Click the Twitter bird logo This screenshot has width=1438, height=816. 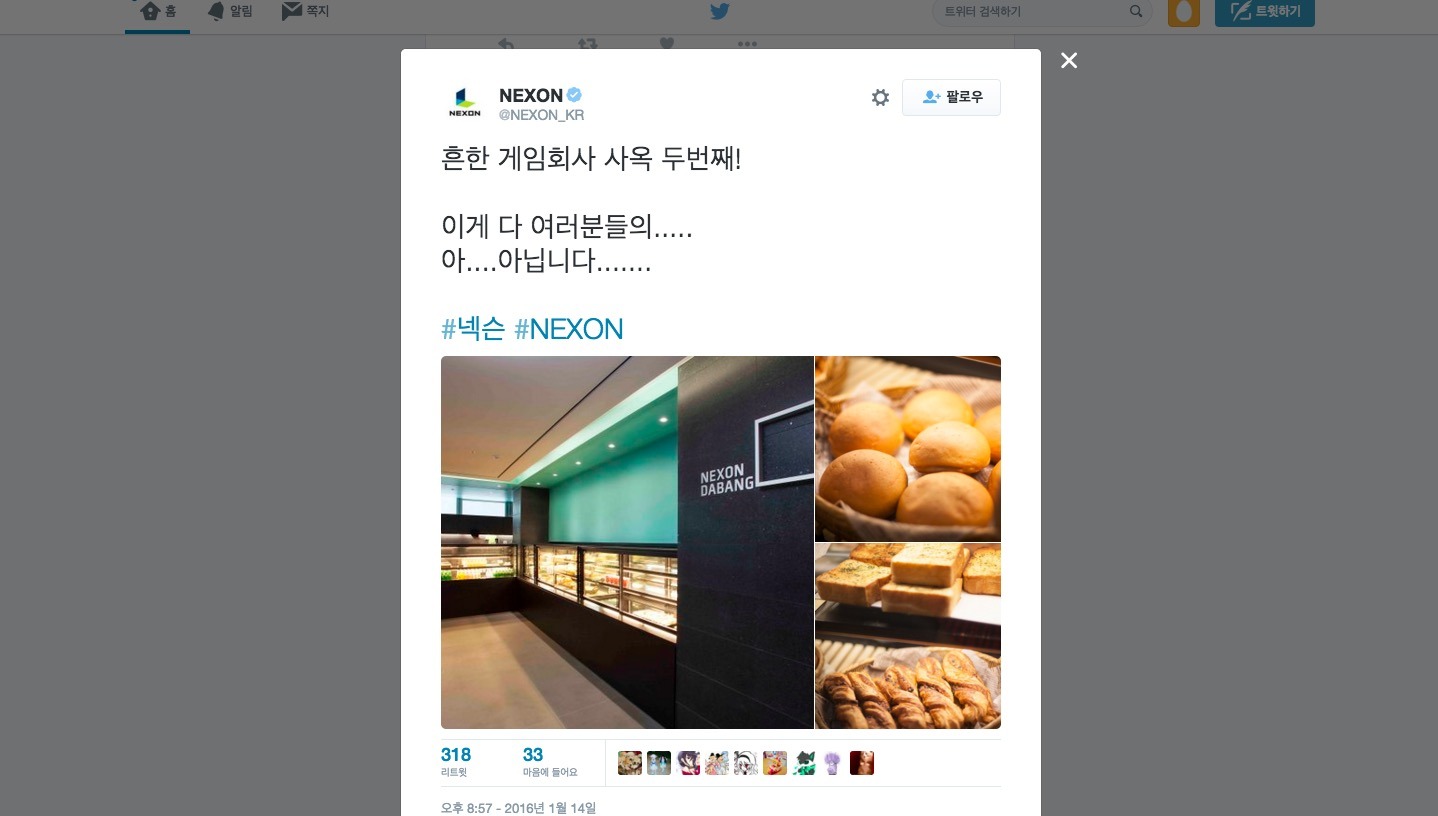(719, 12)
